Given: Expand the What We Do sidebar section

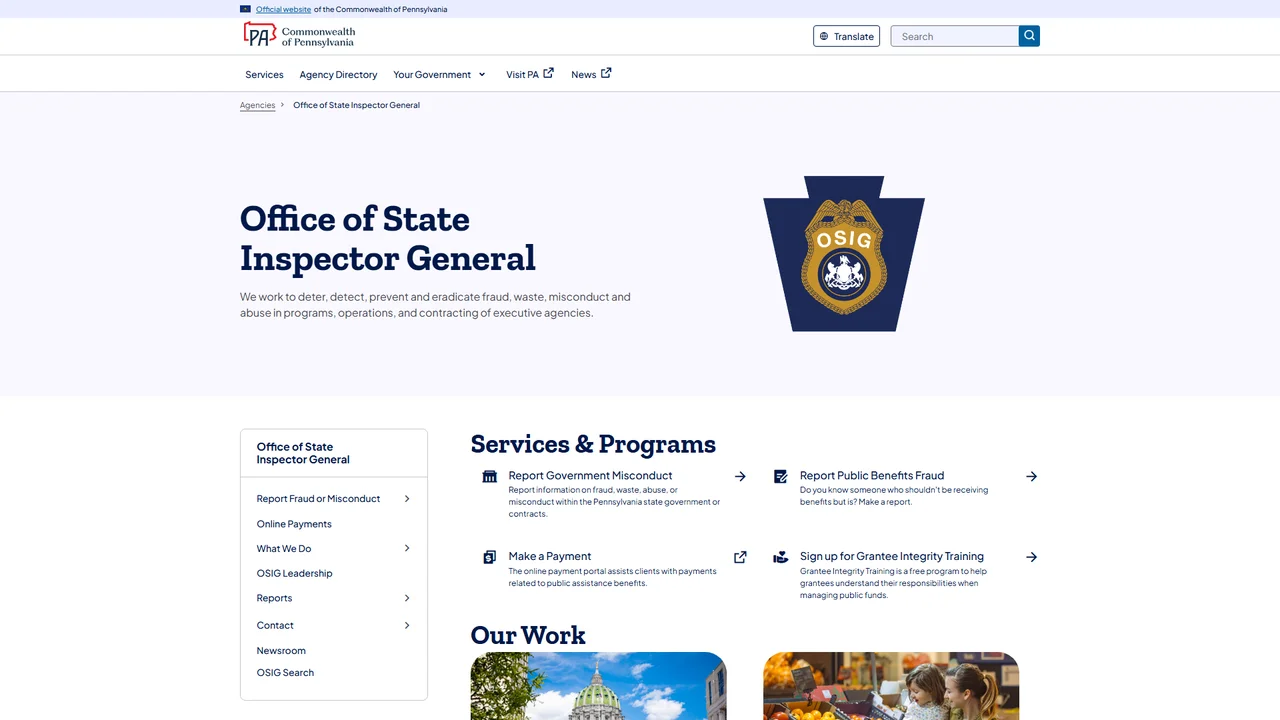Looking at the screenshot, I should (x=407, y=548).
